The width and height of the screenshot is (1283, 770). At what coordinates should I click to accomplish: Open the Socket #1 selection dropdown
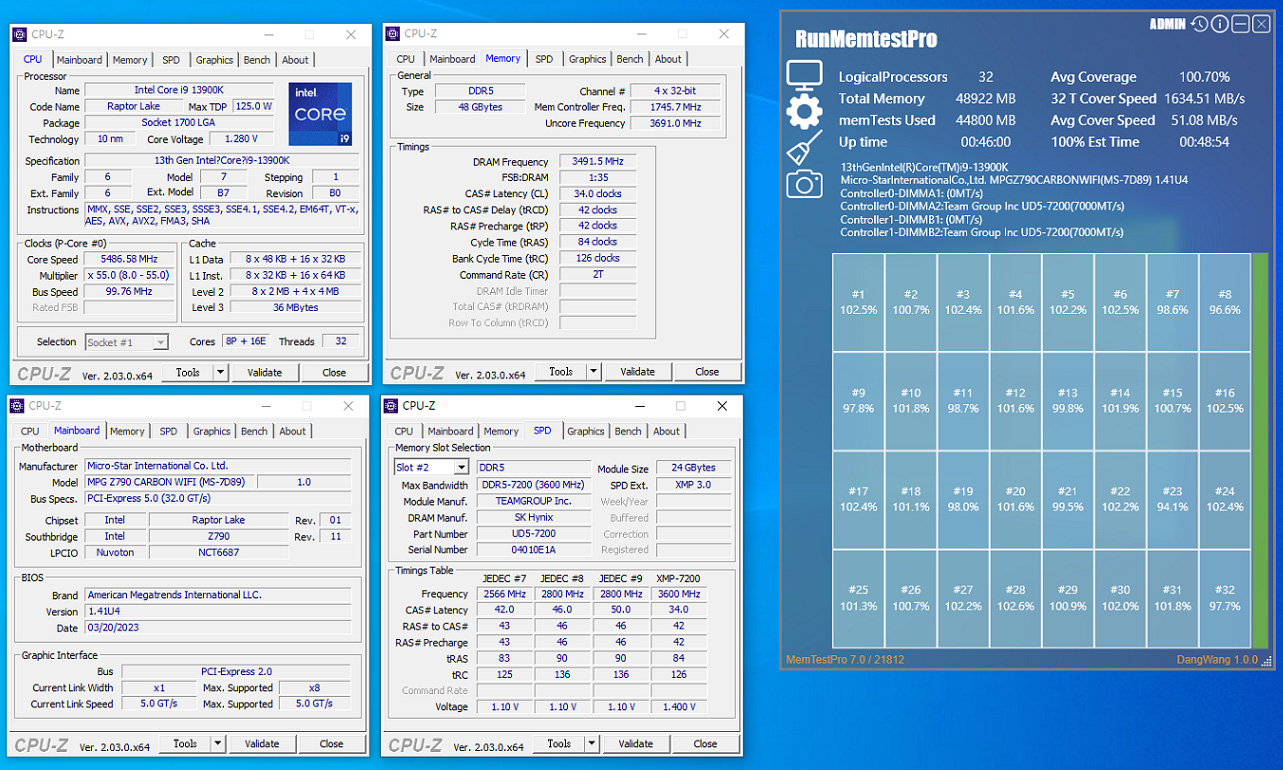point(160,343)
